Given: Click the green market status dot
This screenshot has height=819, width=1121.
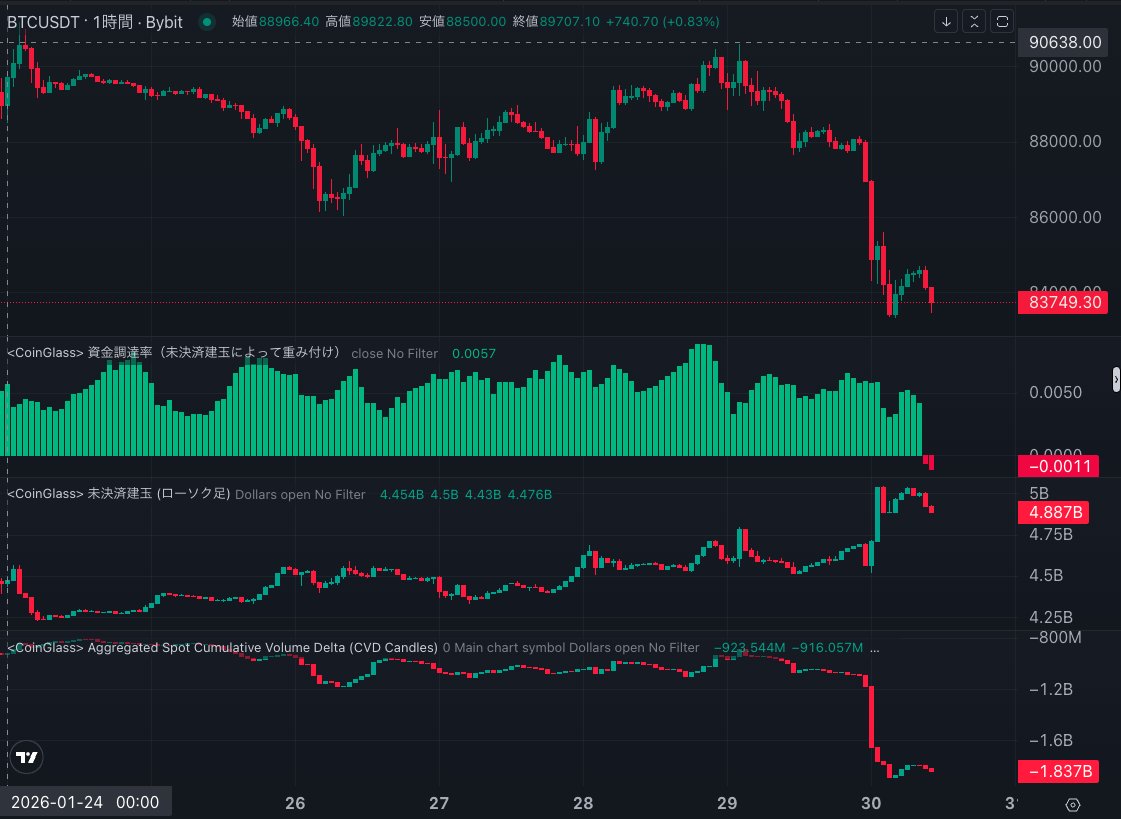Looking at the screenshot, I should tap(207, 22).
